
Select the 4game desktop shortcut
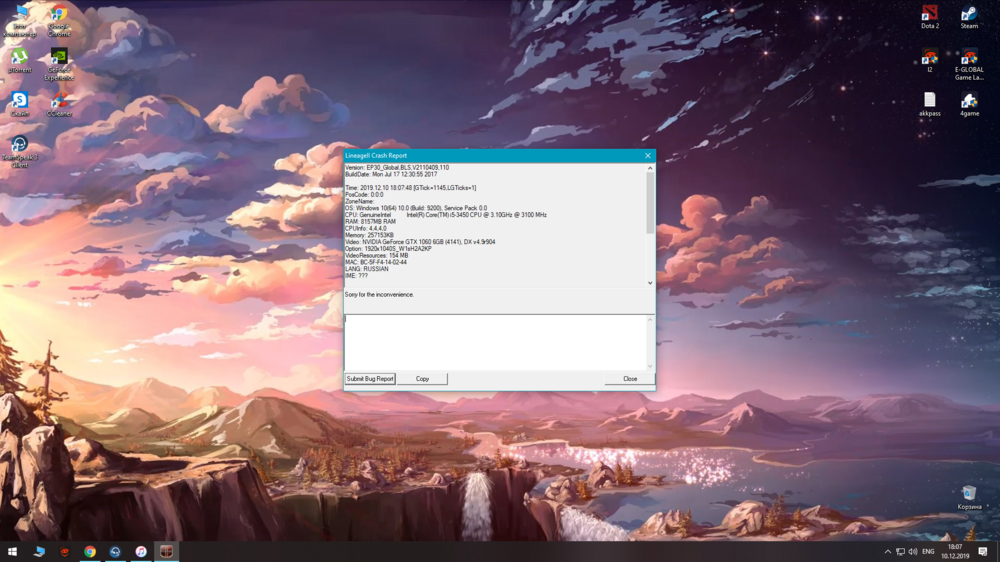tap(969, 102)
